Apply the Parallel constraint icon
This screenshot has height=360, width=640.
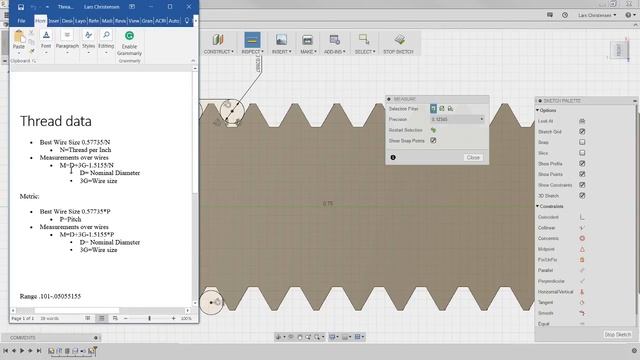[x=582, y=270]
